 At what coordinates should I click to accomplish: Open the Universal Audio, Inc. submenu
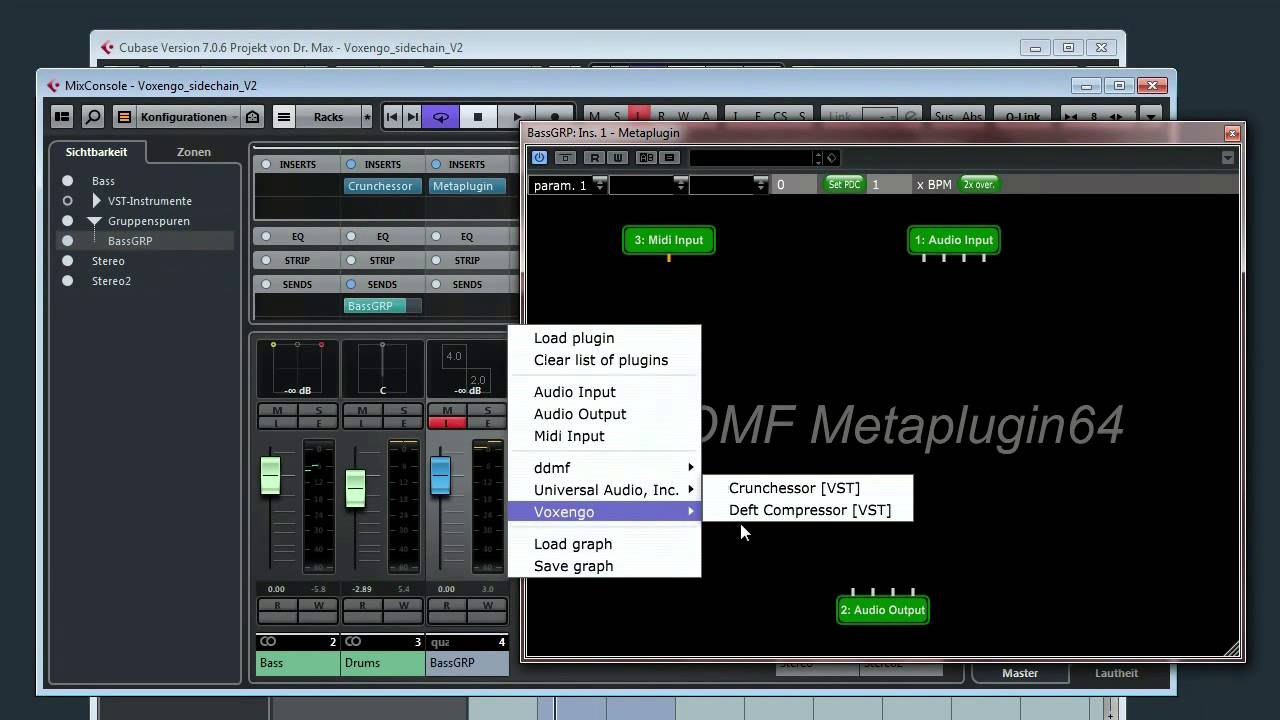(604, 490)
